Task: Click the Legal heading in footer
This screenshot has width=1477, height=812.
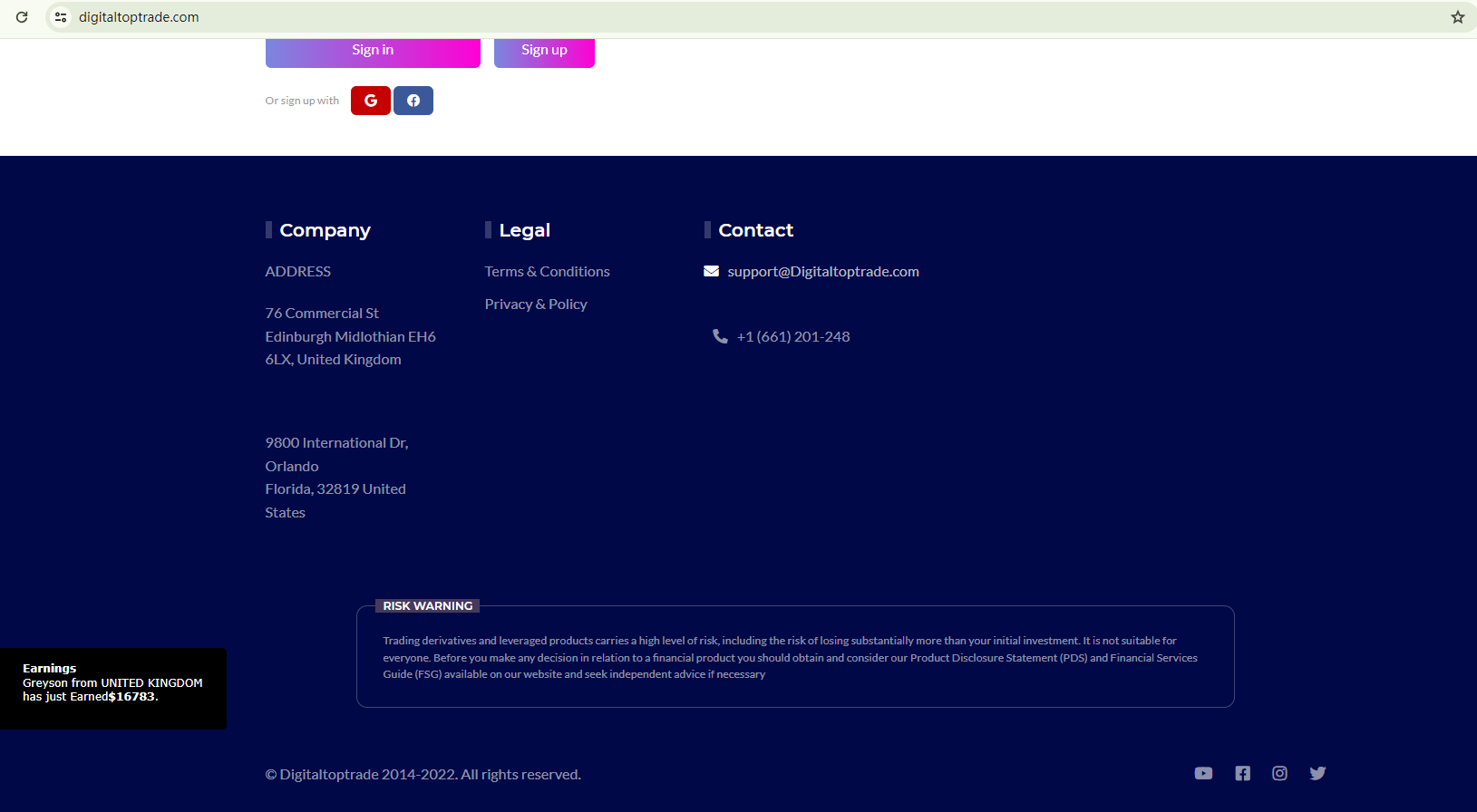Action: [525, 230]
